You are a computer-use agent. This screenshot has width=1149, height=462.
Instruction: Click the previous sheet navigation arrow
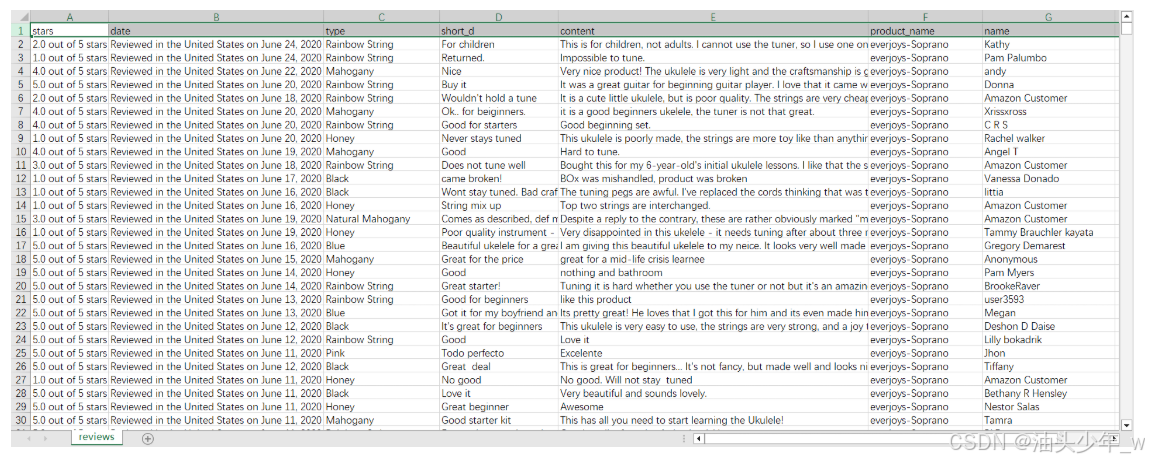(29, 439)
